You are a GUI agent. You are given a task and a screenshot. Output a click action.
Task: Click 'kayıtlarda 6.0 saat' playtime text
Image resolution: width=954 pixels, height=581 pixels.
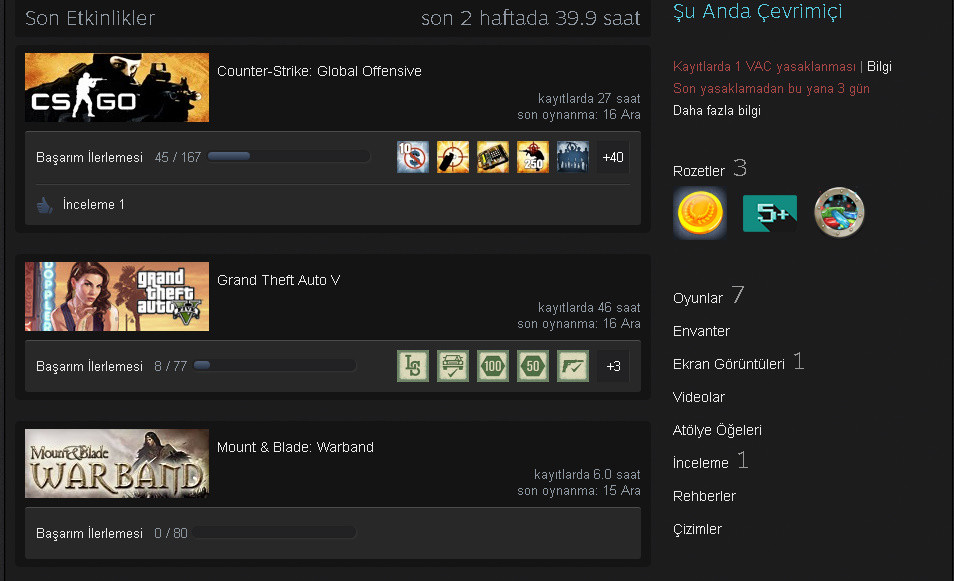click(x=587, y=475)
